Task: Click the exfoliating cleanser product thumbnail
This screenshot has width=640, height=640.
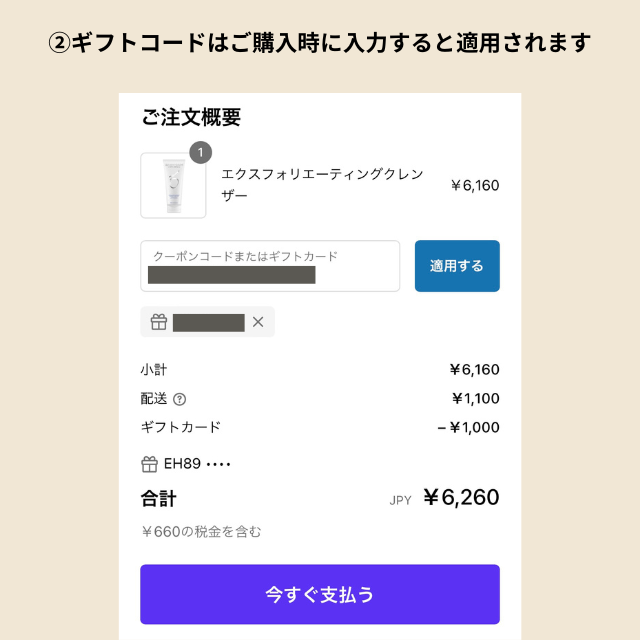Action: point(173,186)
